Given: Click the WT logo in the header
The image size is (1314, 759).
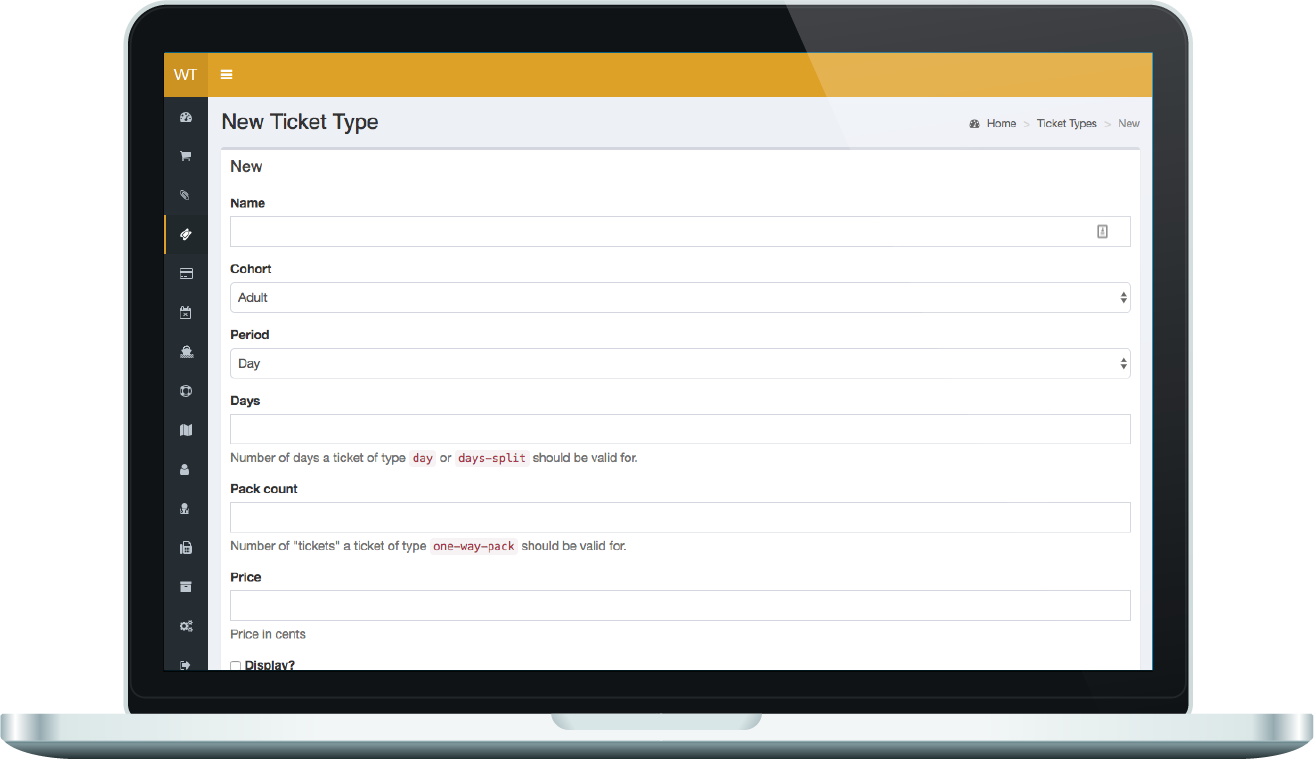Looking at the screenshot, I should click(185, 75).
